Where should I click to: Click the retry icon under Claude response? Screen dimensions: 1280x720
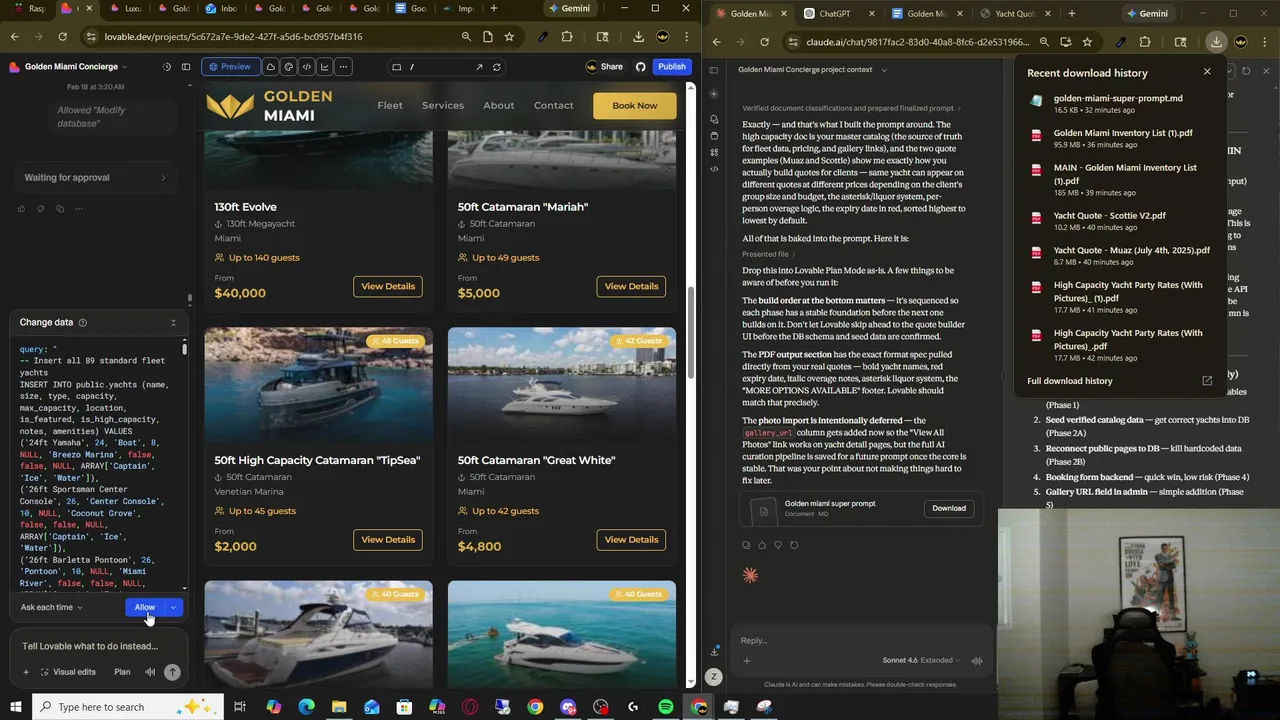click(x=794, y=545)
